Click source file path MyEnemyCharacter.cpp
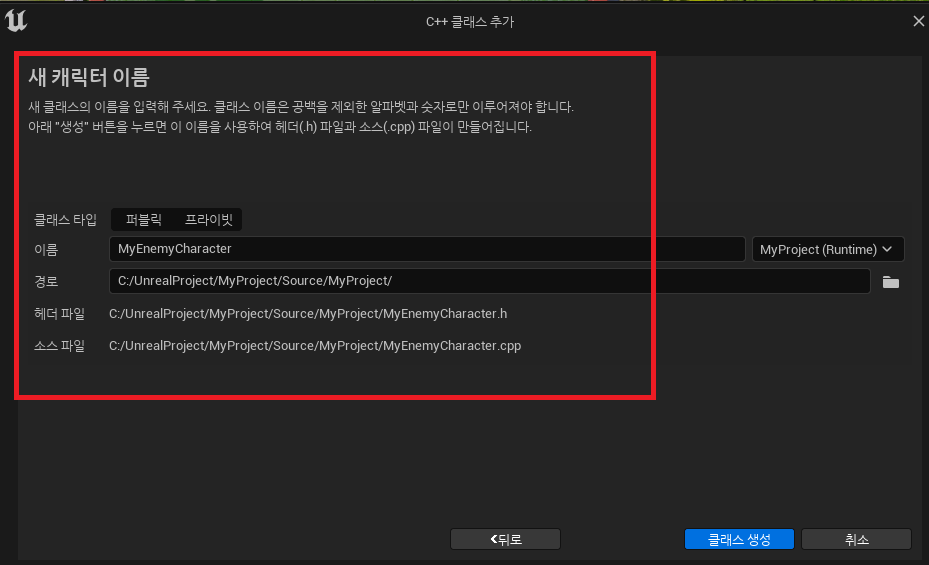929x565 pixels. [x=315, y=346]
